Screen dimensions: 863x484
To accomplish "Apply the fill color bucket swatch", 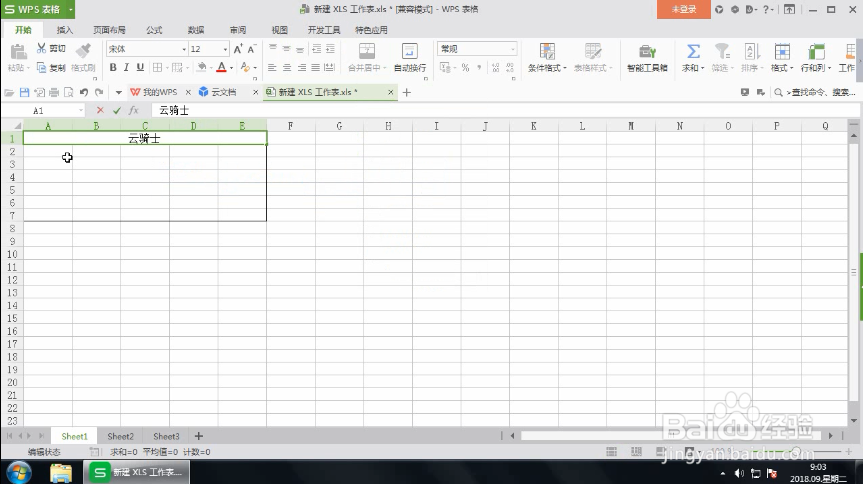I will pos(201,67).
